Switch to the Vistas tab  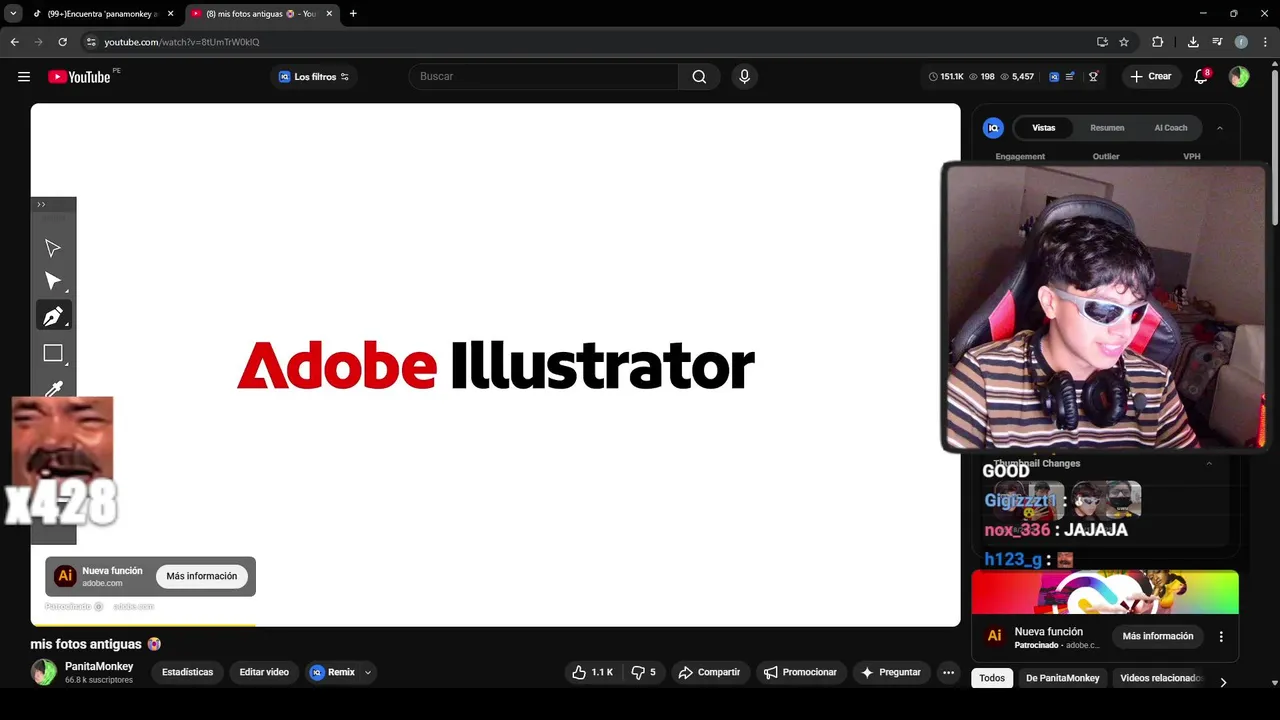[x=1044, y=128]
